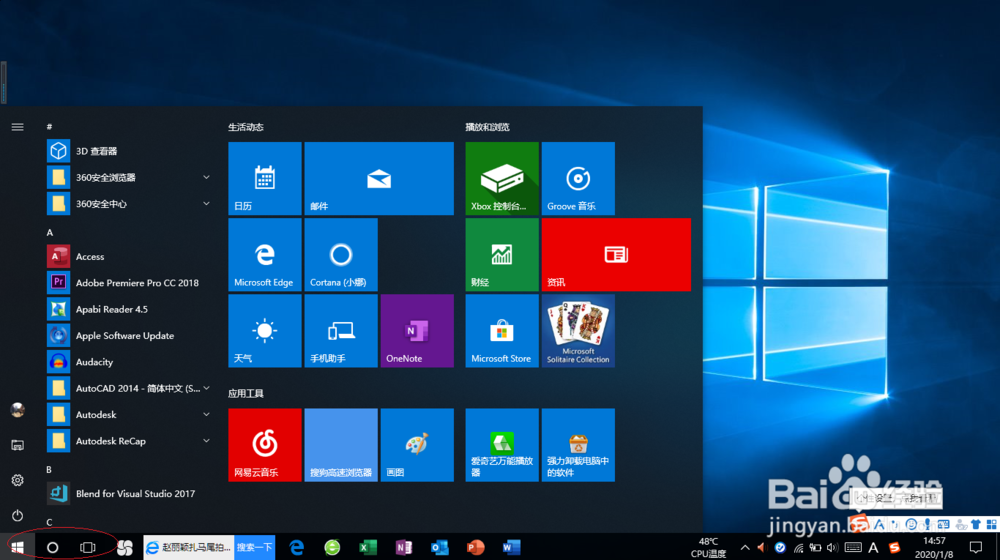This screenshot has height=560, width=1000.
Task: Open Blend for Visual Studio 2017
Action: pyautogui.click(x=129, y=494)
